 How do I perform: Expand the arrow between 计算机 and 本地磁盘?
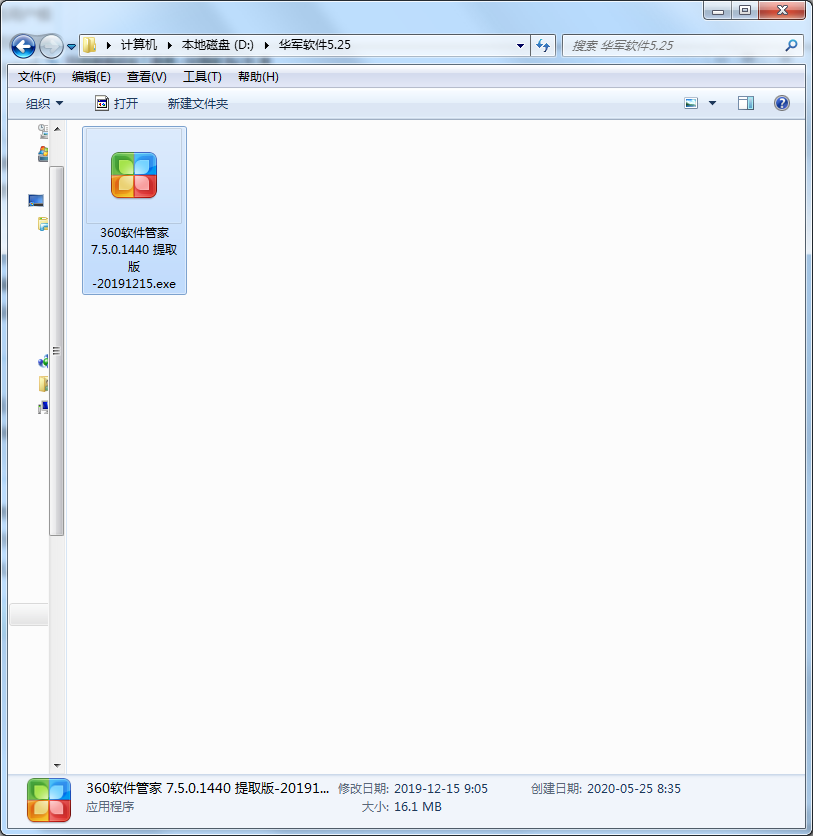click(170, 45)
